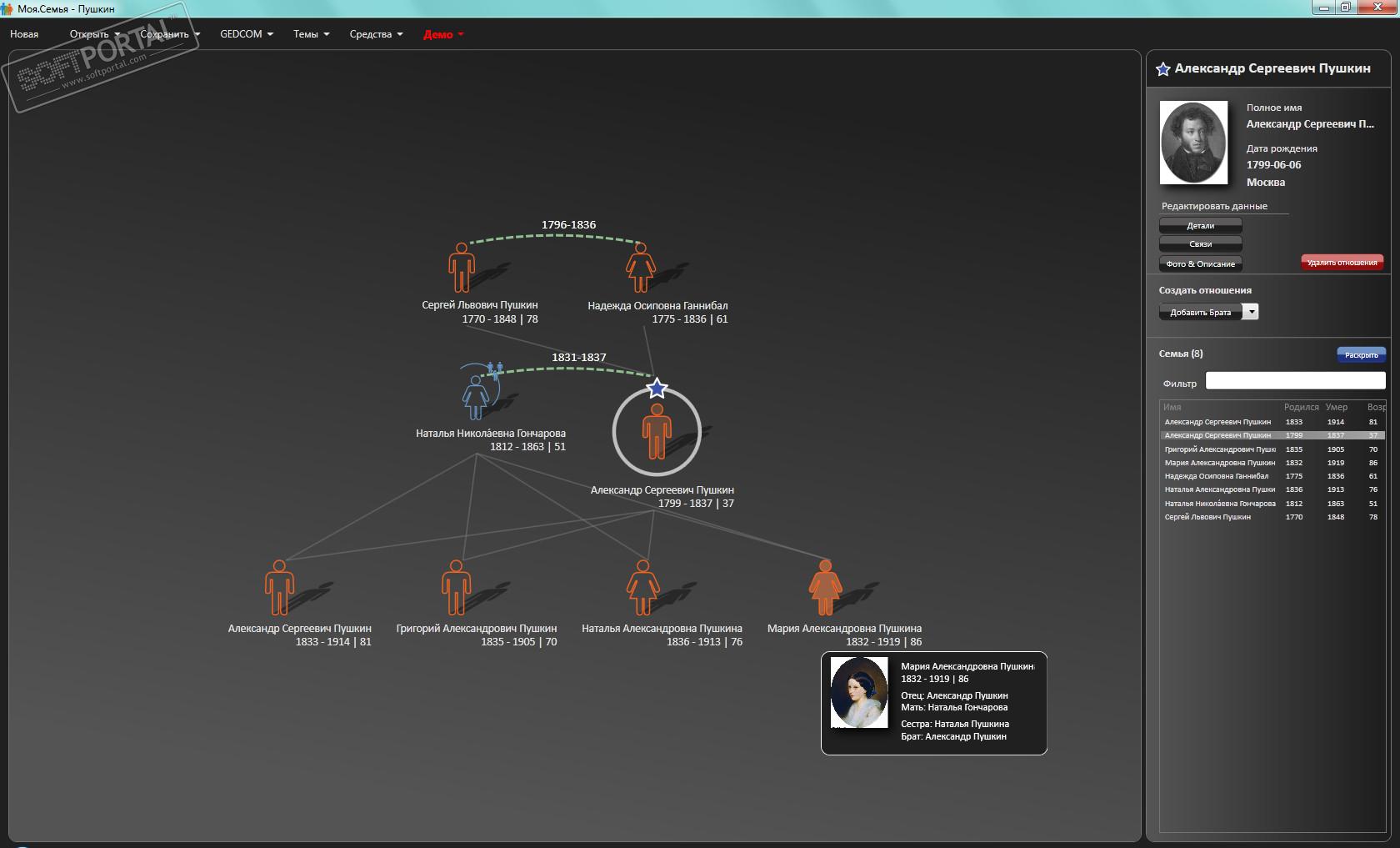1400x848 pixels.
Task: Click the Добавить Брата button
Action: coord(1201,312)
